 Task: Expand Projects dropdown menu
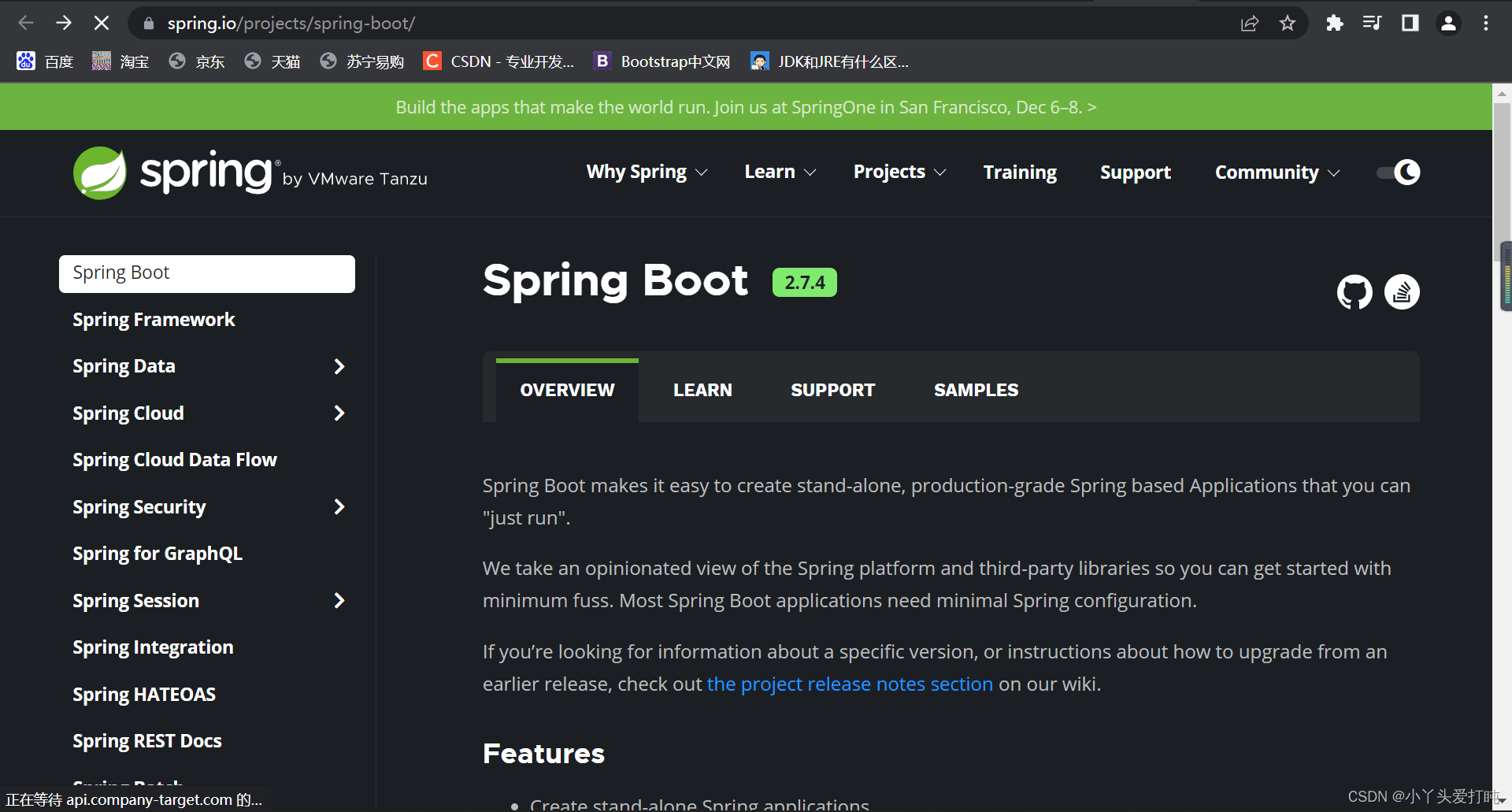(899, 172)
